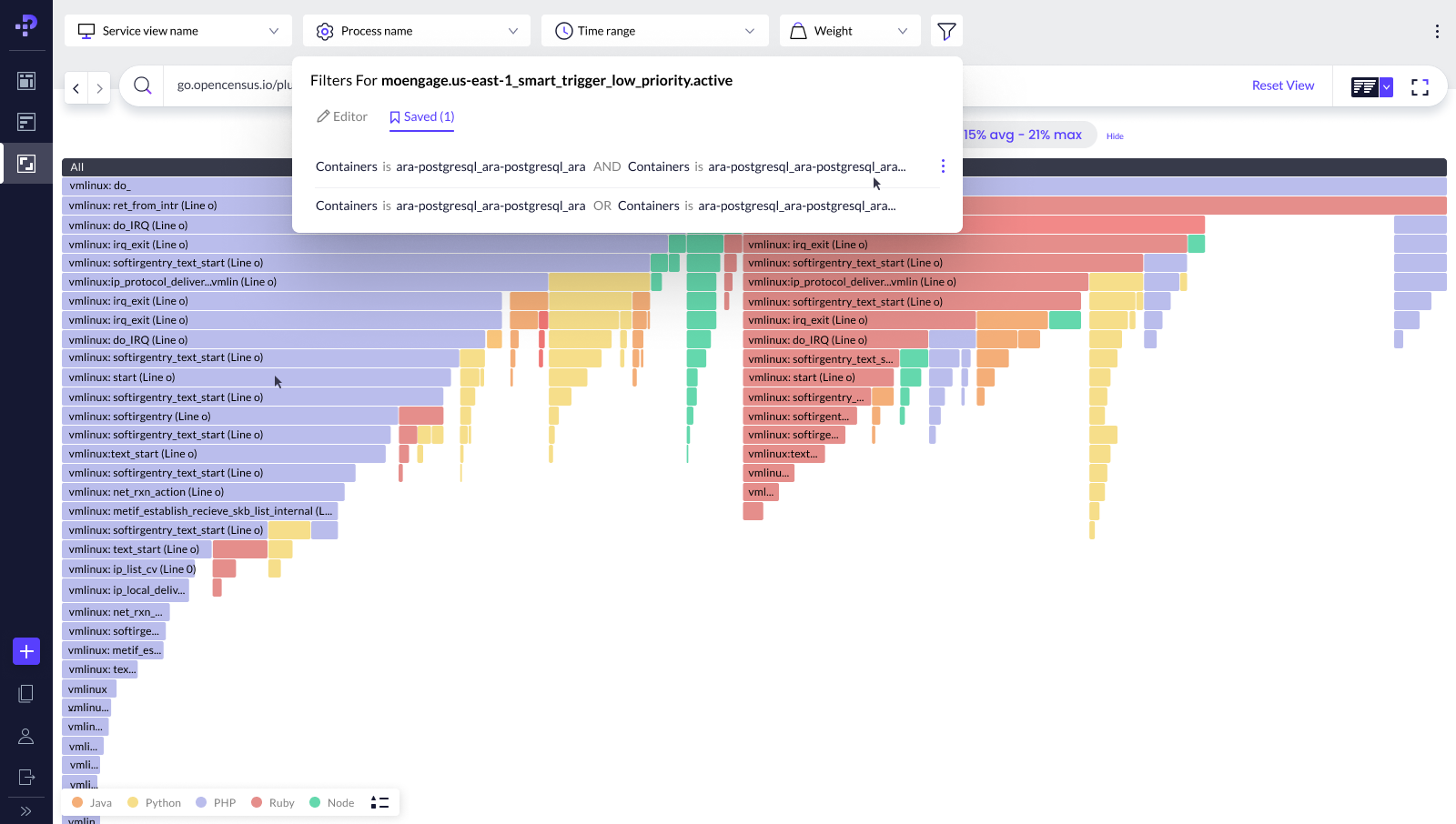Open the Service view name dropdown
This screenshot has height=824, width=1456.
coord(178,31)
